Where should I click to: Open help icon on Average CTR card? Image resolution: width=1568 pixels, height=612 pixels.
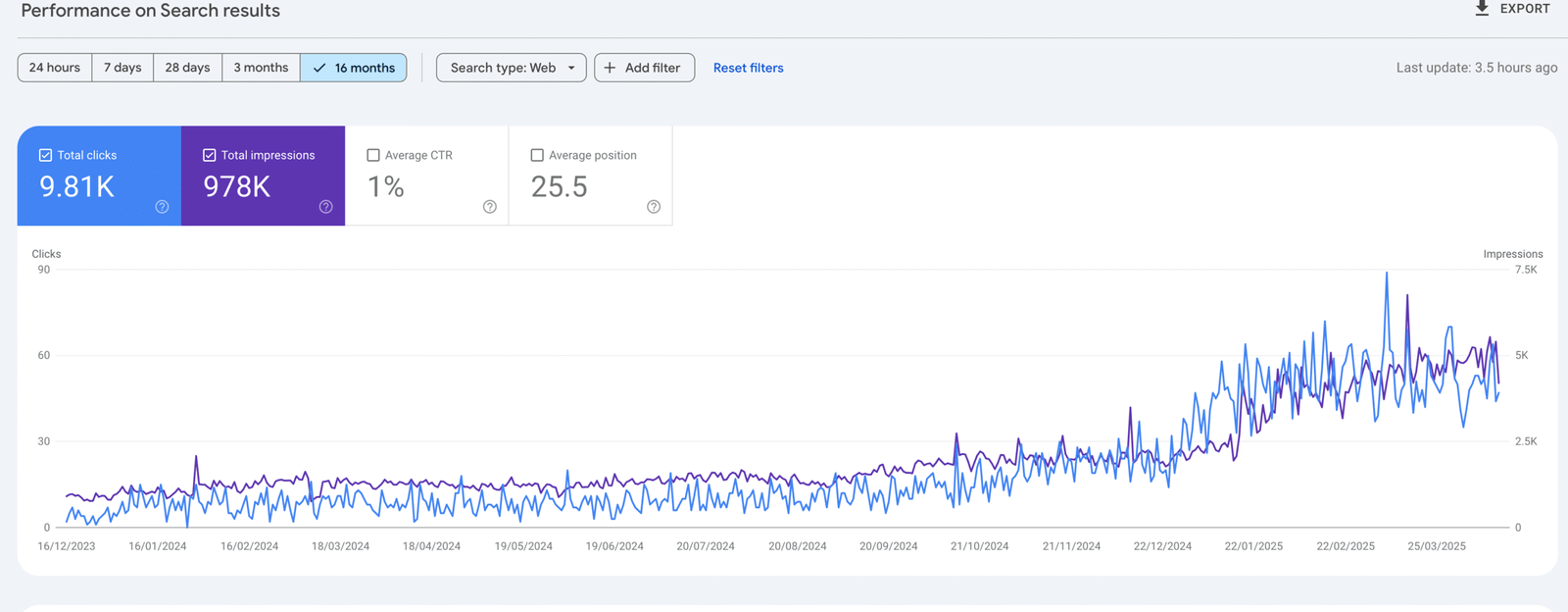pyautogui.click(x=489, y=207)
